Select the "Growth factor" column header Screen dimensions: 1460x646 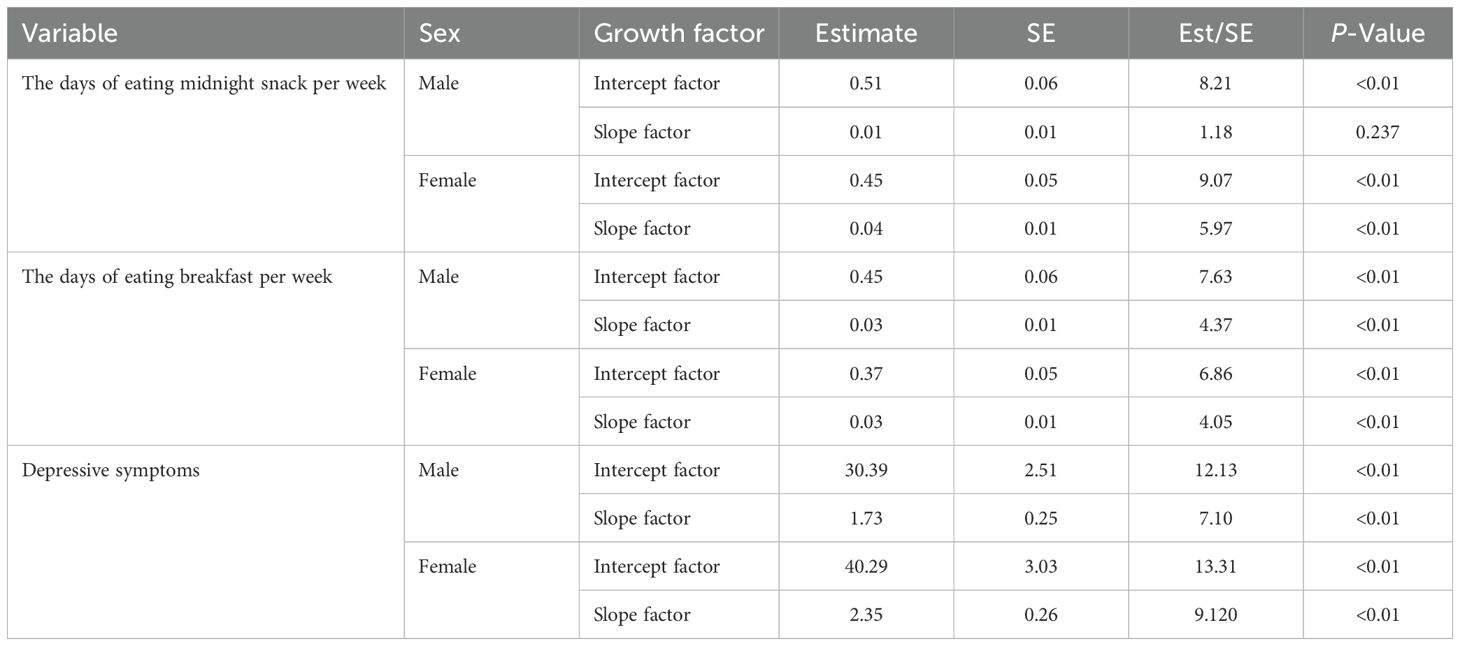click(679, 33)
